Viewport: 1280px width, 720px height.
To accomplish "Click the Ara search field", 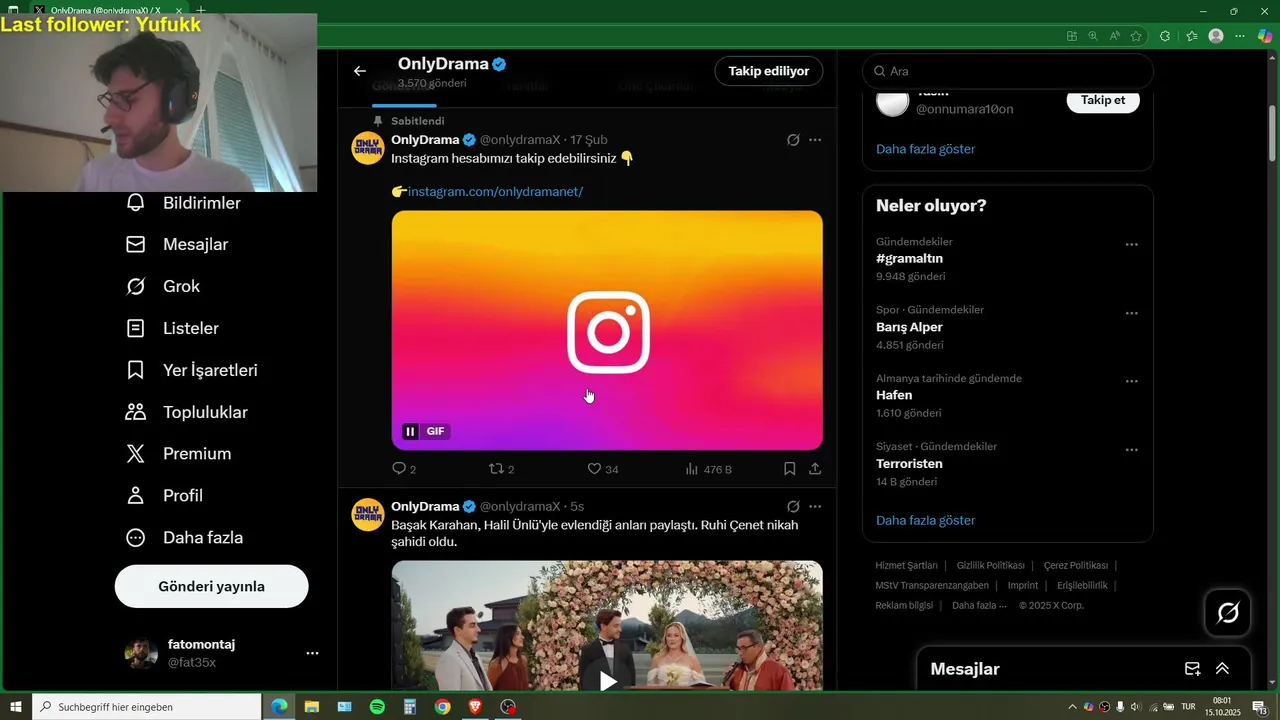I will click(x=1008, y=71).
